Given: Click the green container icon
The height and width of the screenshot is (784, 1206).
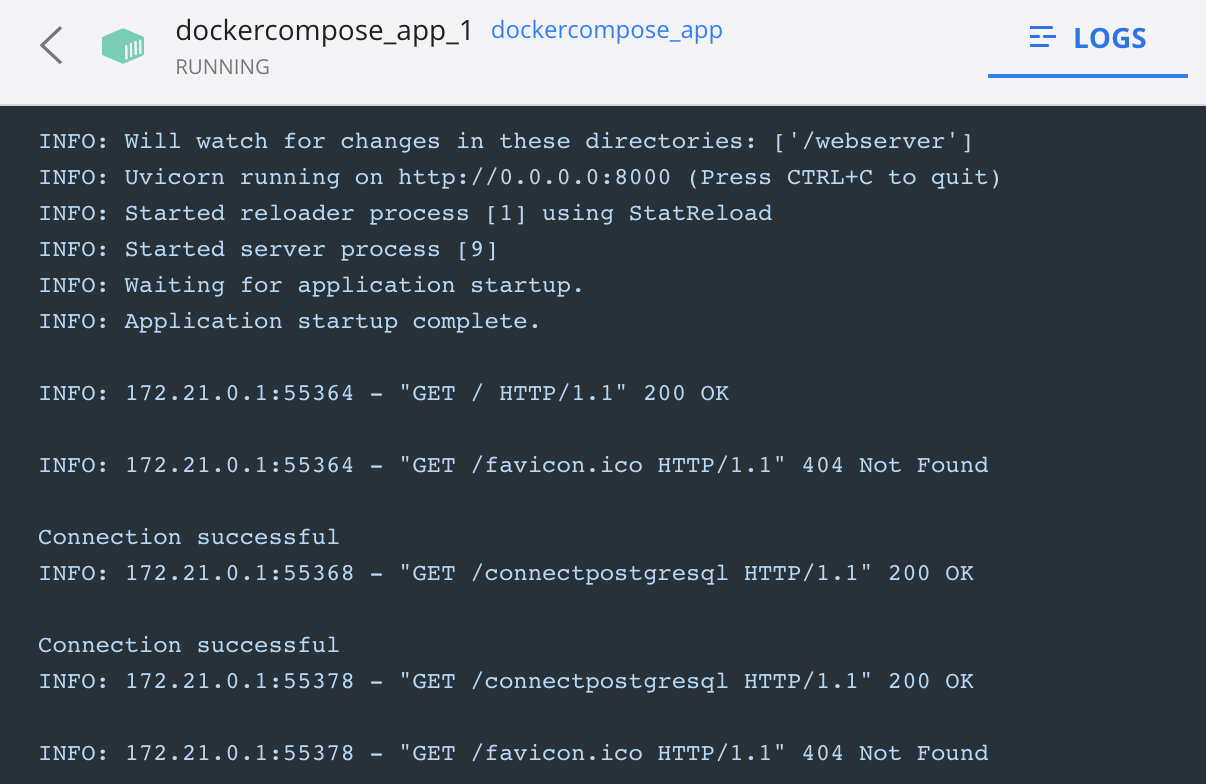Looking at the screenshot, I should click(x=123, y=46).
